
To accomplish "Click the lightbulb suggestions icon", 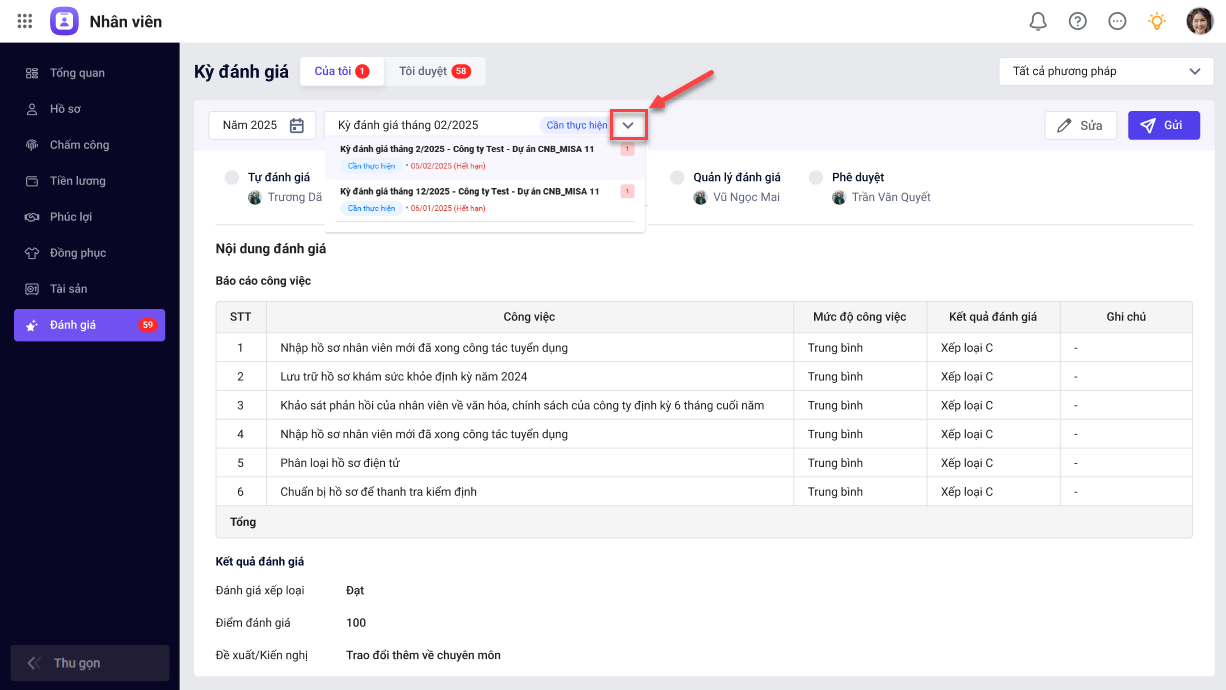I will pos(1157,21).
